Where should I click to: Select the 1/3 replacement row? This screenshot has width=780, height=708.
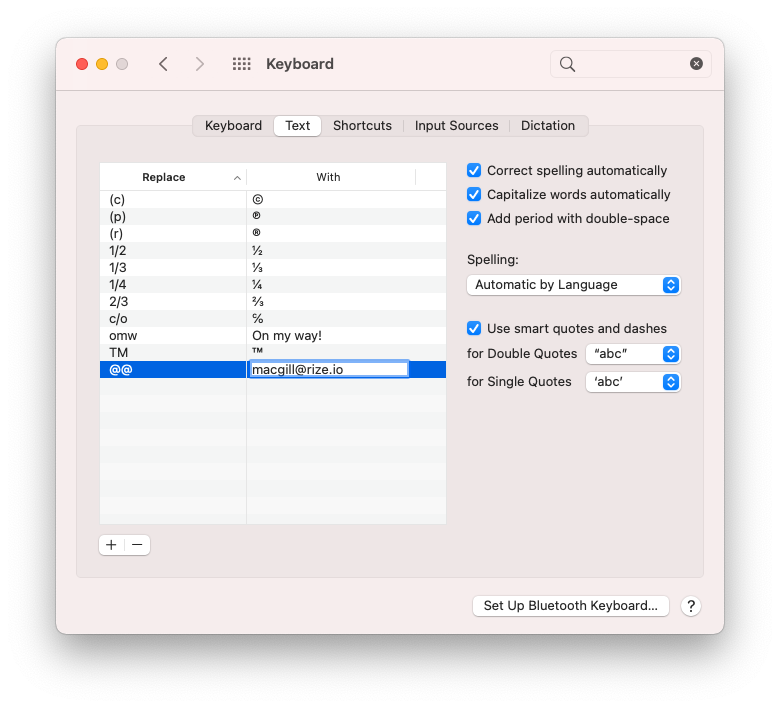point(273,267)
